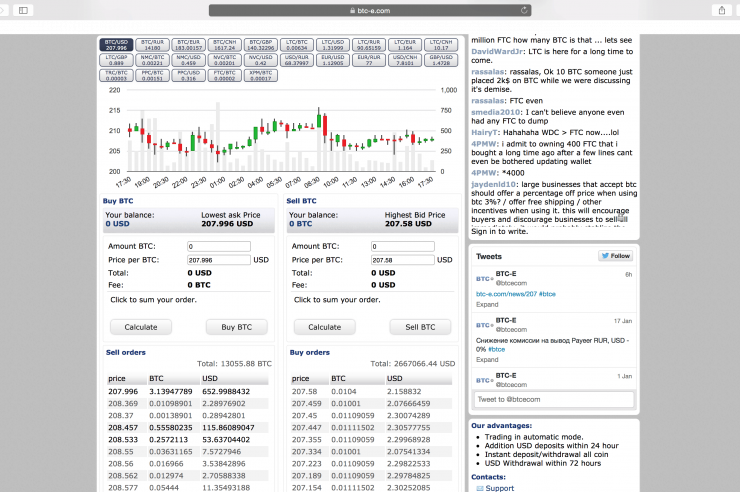The image size is (740, 492).
Task: Select the EUR/USD pair tab
Action: coord(333,60)
